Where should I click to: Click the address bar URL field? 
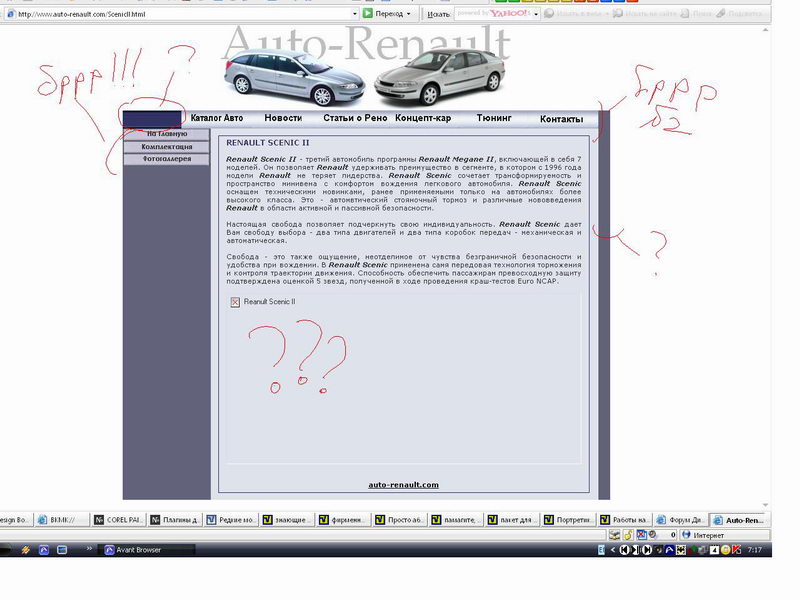click(181, 14)
